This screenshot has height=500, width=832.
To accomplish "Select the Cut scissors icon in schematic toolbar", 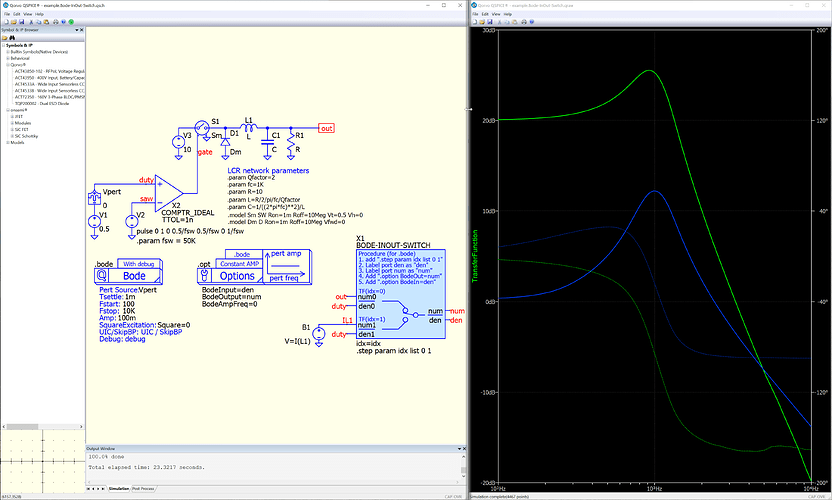I will coord(31,22).
